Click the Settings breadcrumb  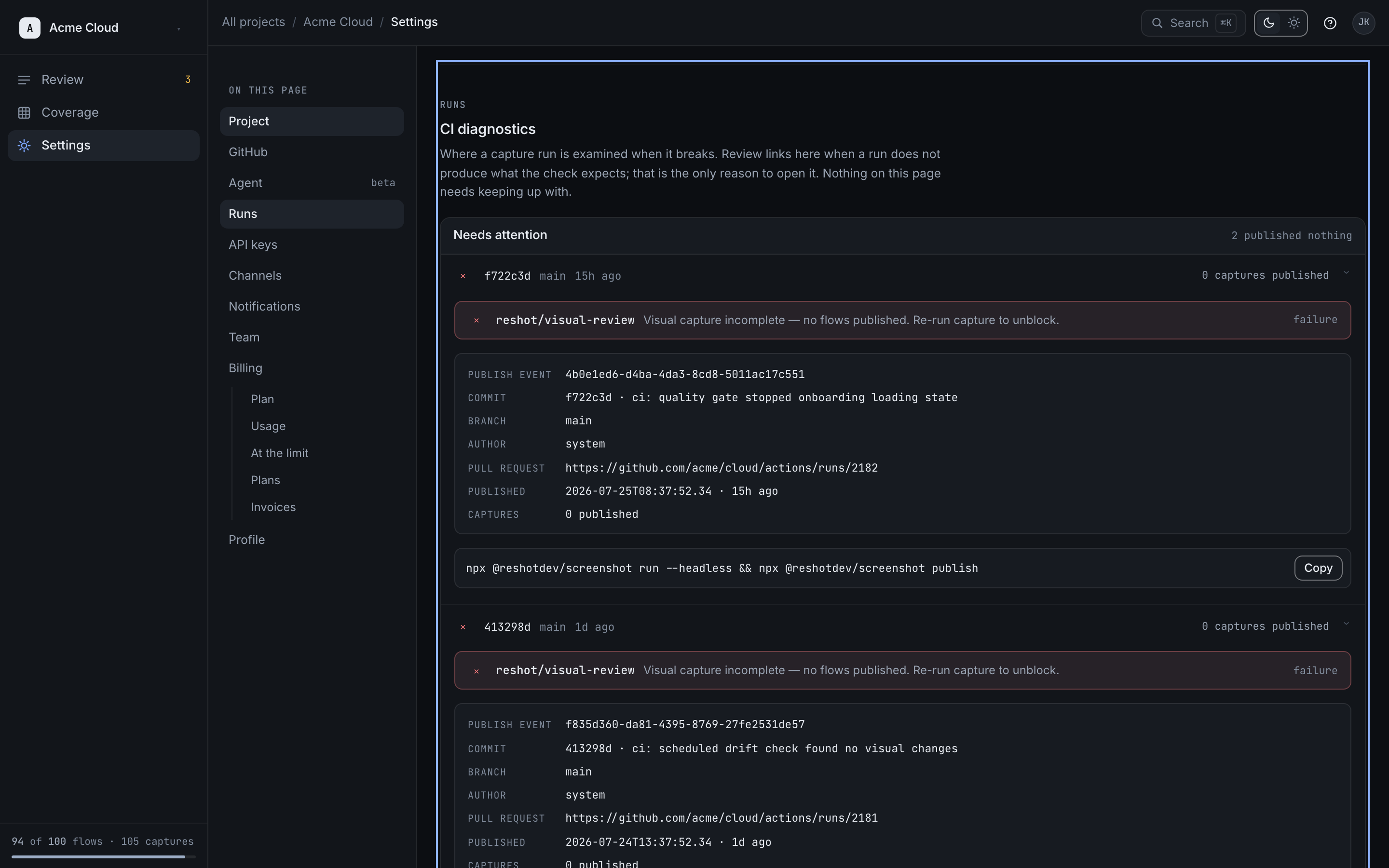pyautogui.click(x=414, y=22)
